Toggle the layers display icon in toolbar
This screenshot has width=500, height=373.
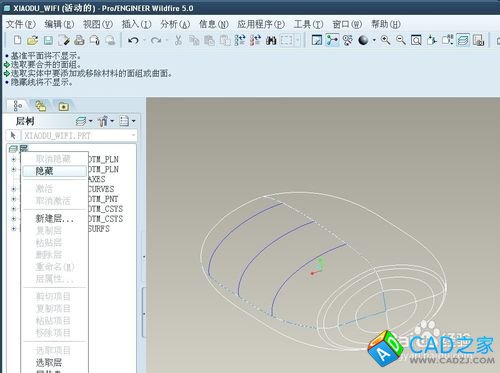pos(463,40)
